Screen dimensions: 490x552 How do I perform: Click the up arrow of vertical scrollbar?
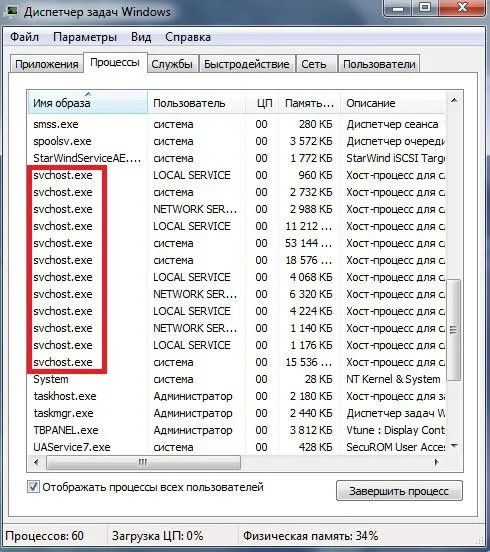pyautogui.click(x=454, y=101)
